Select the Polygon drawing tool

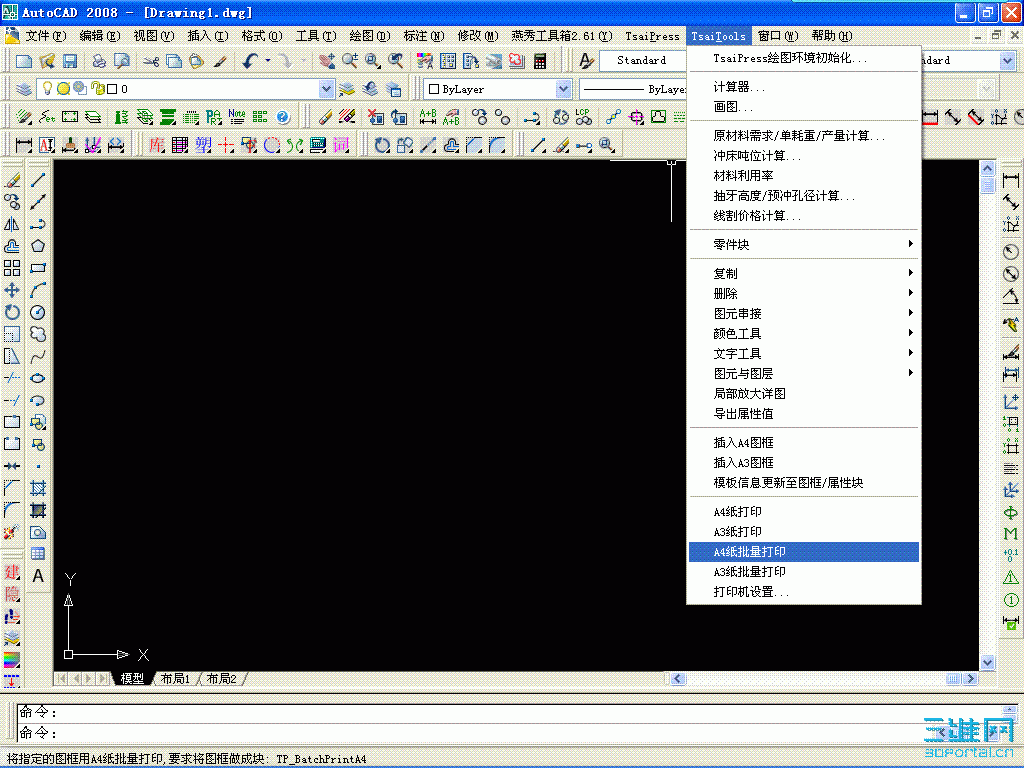click(x=38, y=246)
